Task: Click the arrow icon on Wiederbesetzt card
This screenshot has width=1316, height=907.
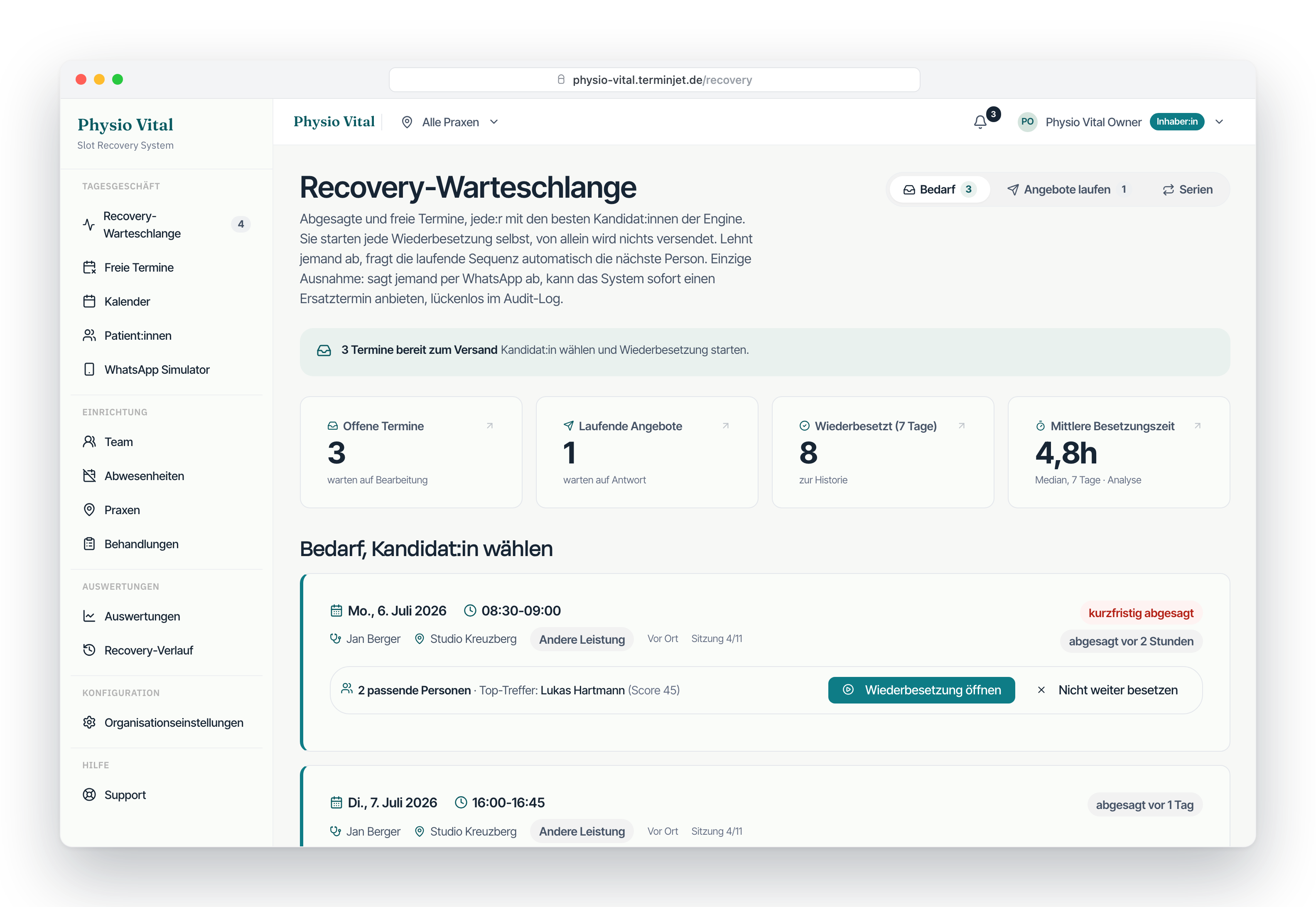Action: coord(961,426)
